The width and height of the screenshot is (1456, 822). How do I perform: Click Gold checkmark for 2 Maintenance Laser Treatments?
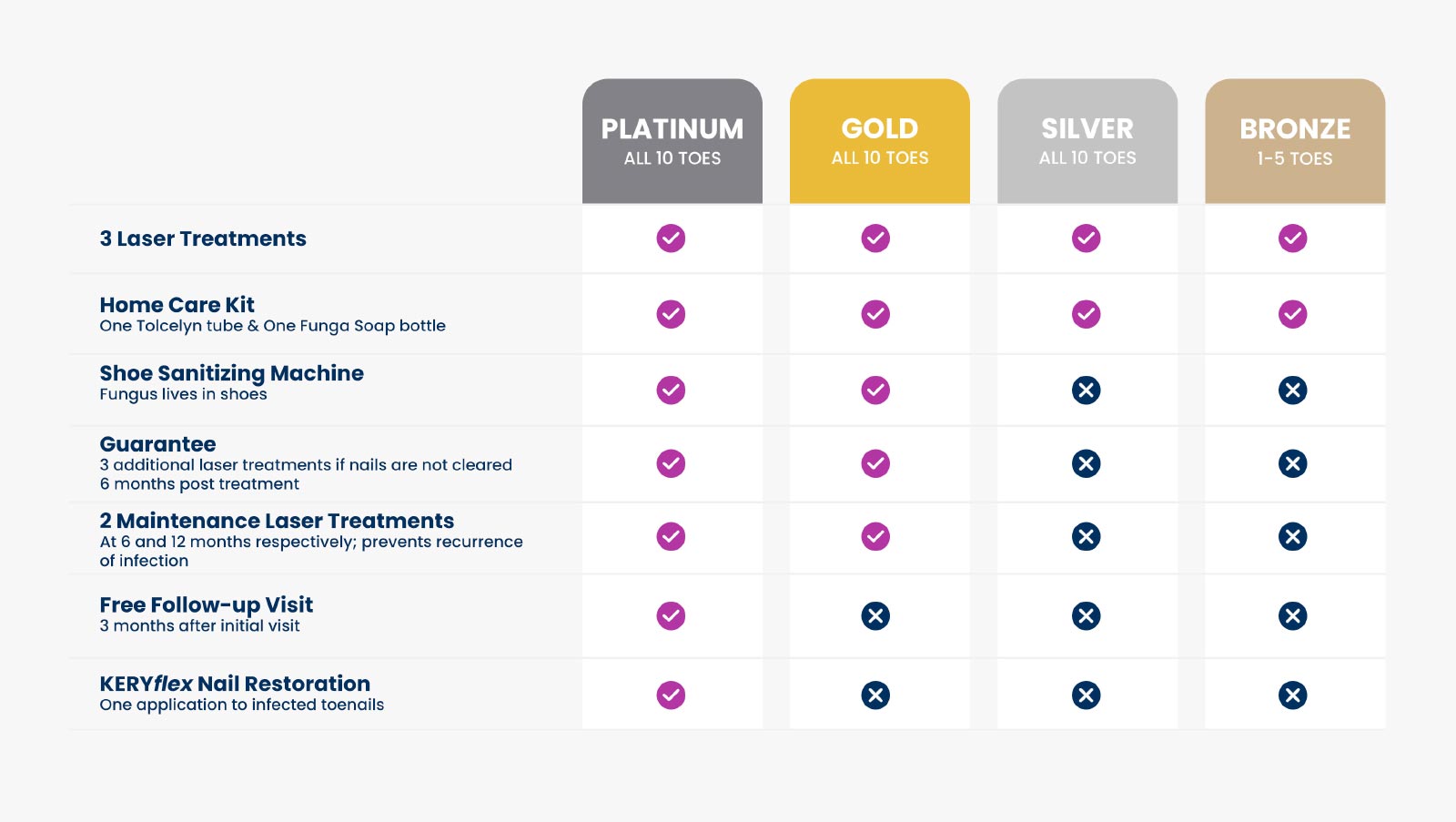pyautogui.click(x=875, y=536)
